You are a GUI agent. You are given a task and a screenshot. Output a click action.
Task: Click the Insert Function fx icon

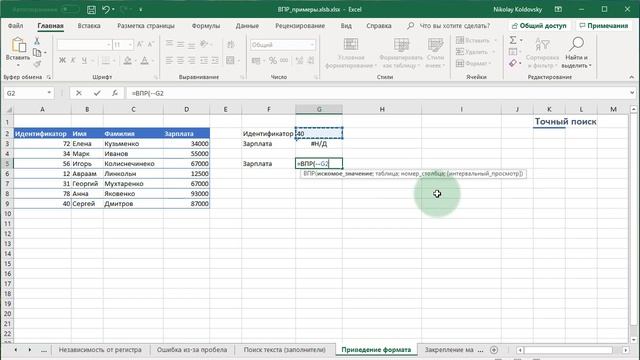tap(115, 93)
